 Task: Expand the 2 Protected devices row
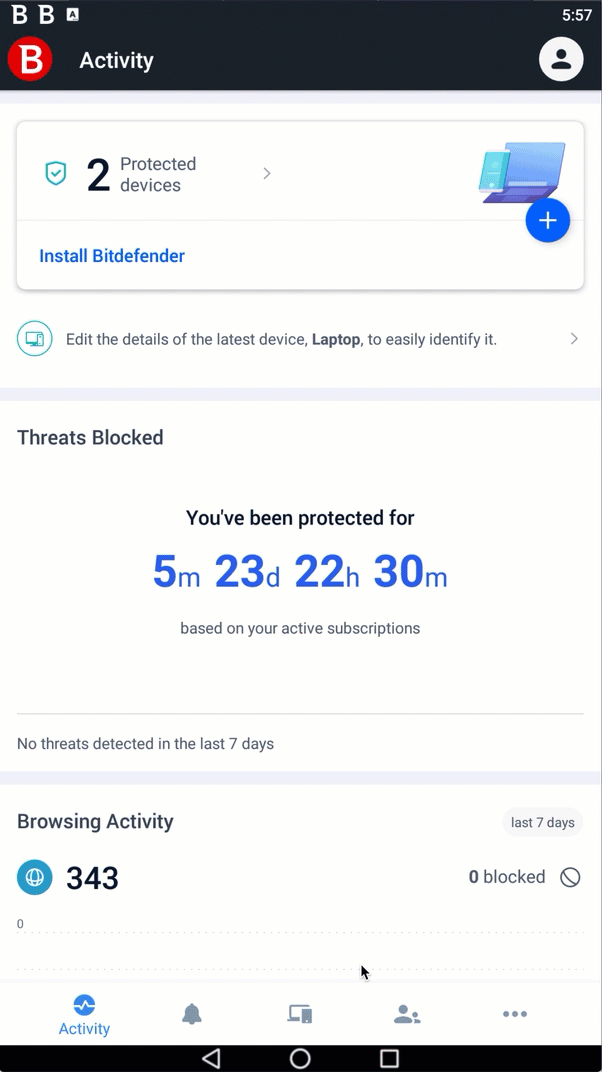(x=266, y=172)
